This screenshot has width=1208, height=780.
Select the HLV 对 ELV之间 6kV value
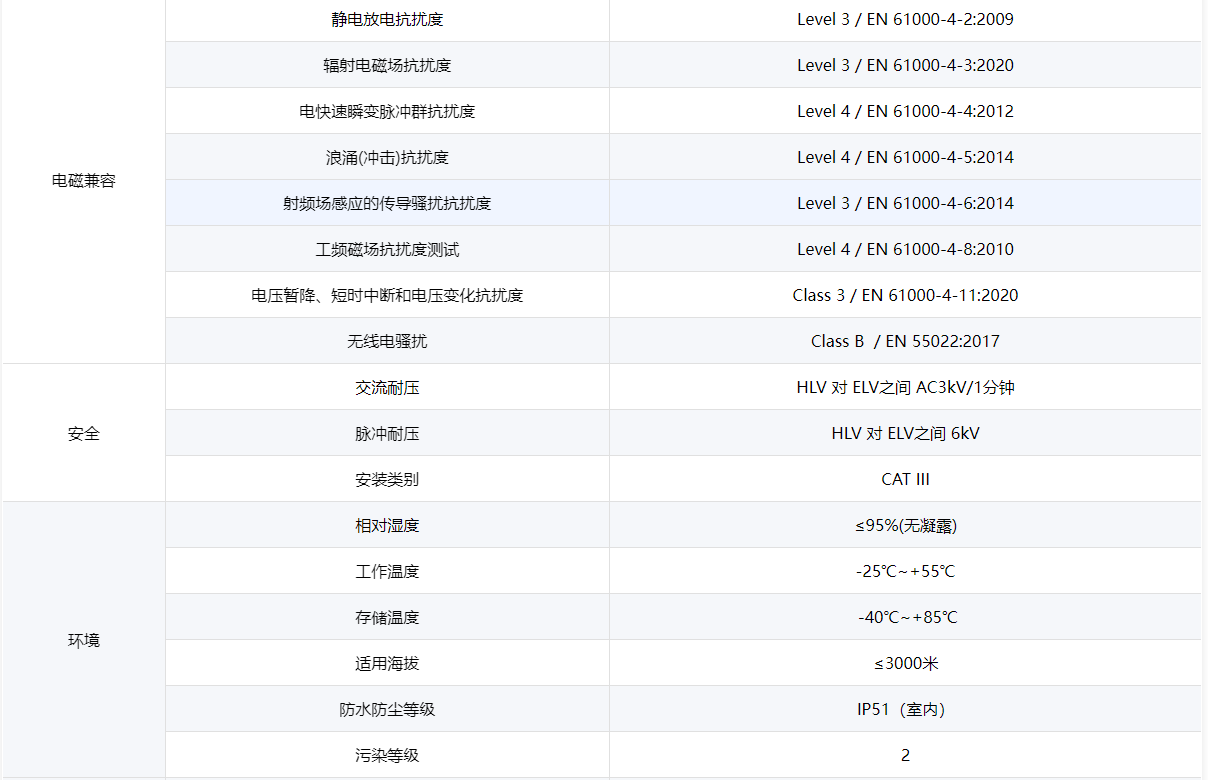point(905,433)
